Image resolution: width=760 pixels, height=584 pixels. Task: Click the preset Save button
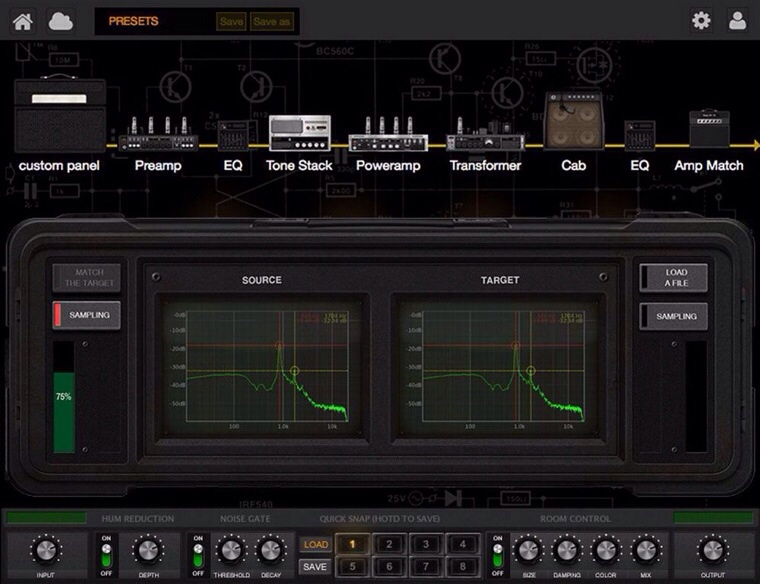[231, 21]
